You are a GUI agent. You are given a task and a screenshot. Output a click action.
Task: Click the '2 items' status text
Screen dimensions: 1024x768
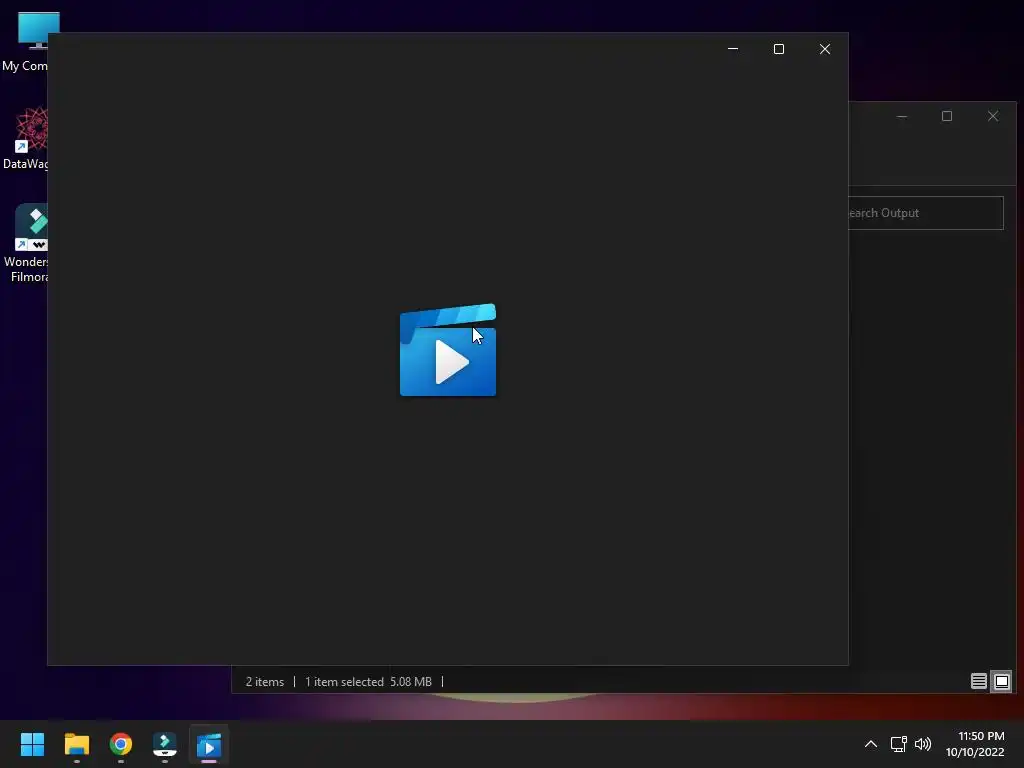coord(264,681)
